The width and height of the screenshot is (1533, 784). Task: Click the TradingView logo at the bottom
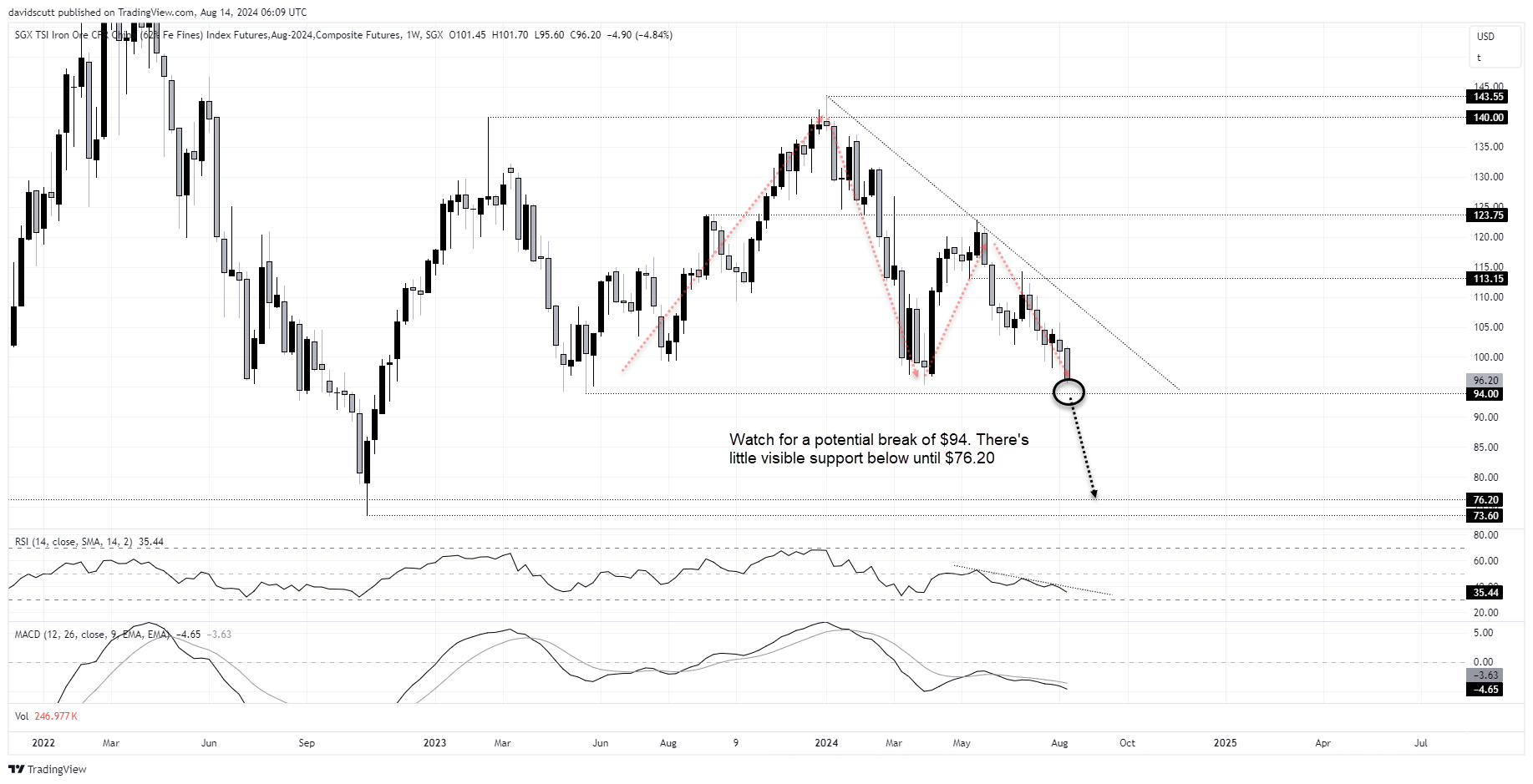(x=48, y=769)
